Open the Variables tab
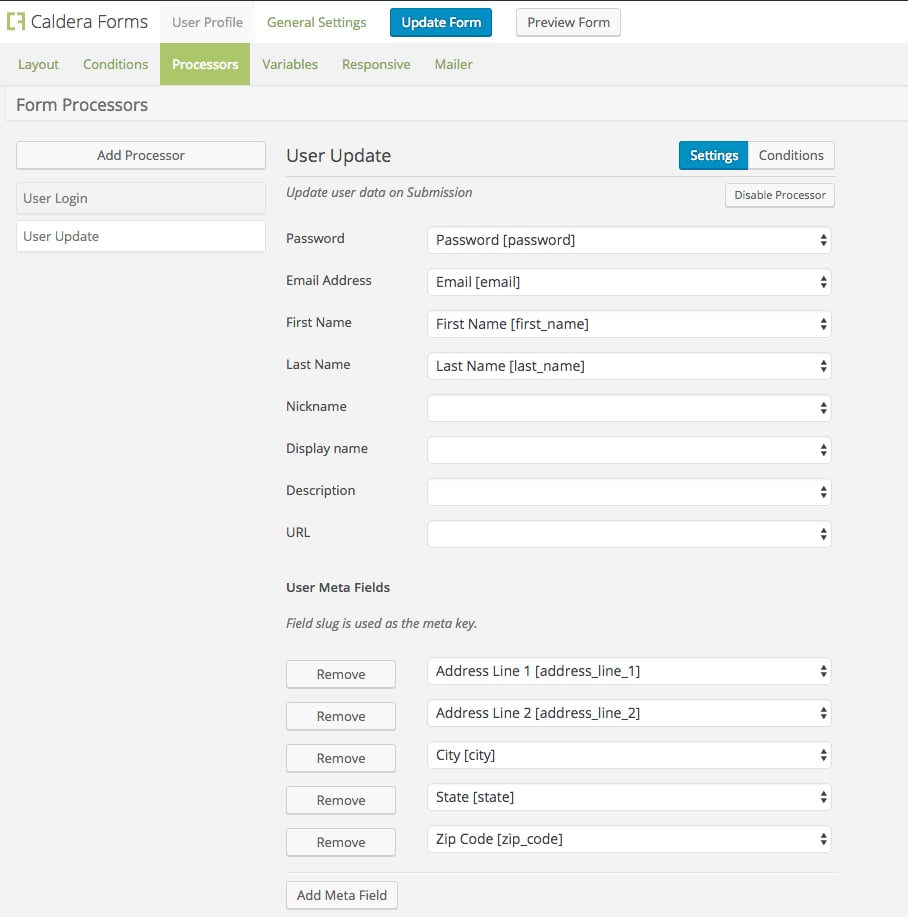Viewport: 908px width, 917px height. click(x=290, y=64)
